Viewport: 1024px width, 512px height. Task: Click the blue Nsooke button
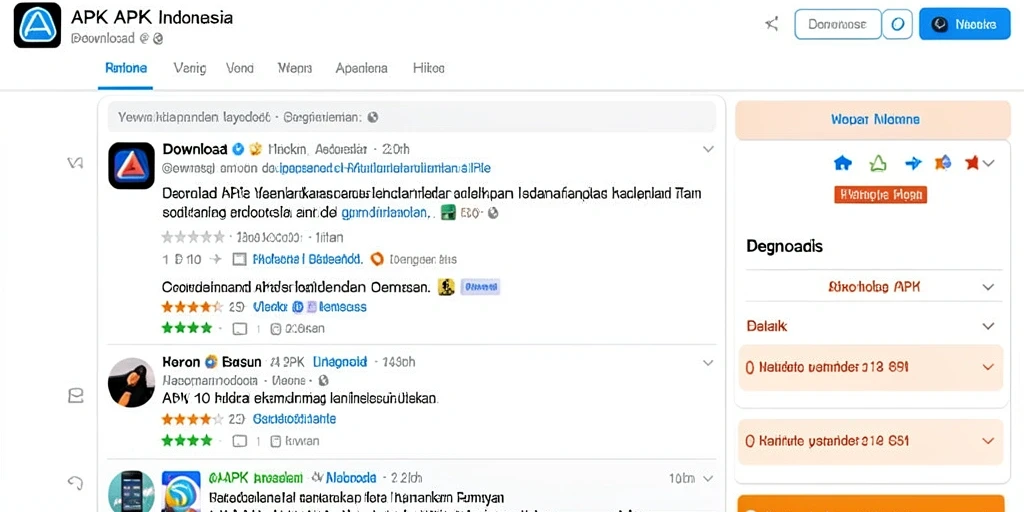965,24
